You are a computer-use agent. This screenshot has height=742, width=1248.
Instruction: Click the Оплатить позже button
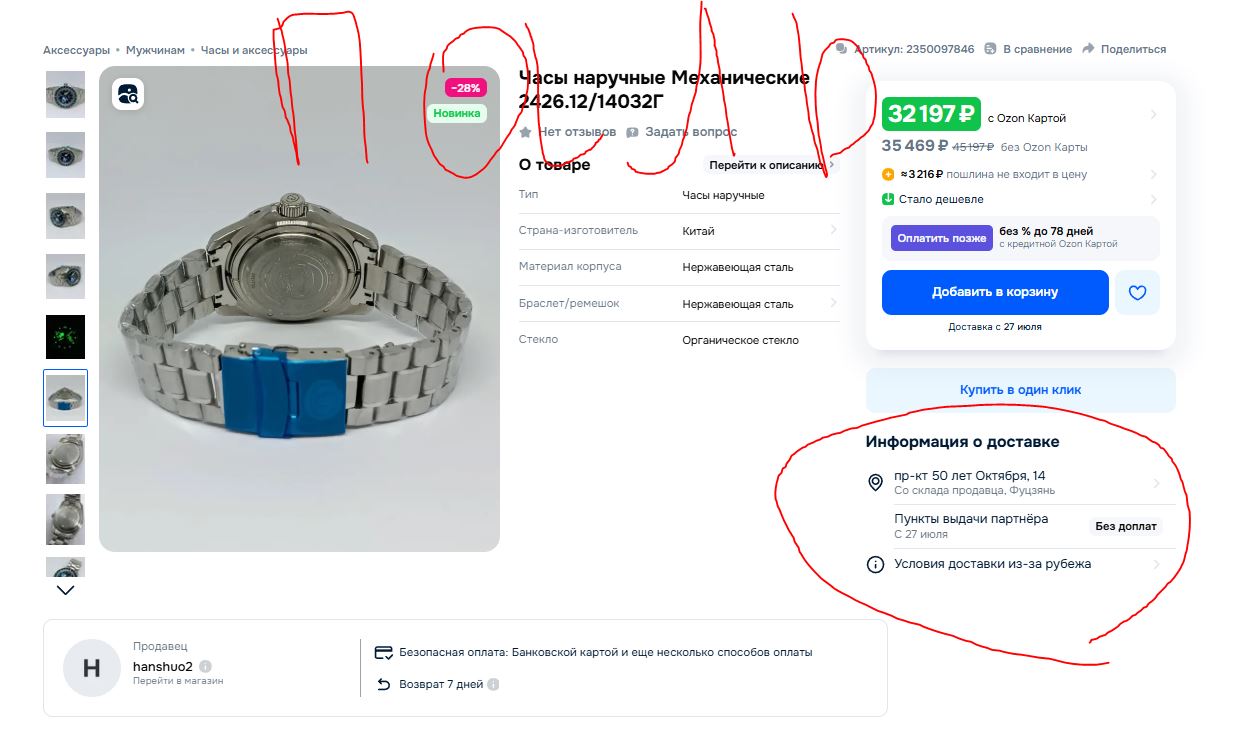[941, 238]
